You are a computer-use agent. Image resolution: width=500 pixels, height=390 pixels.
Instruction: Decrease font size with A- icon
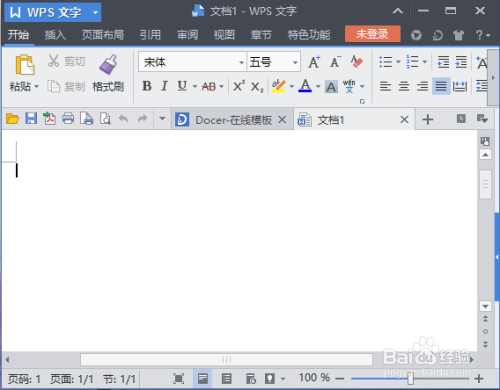[x=336, y=62]
